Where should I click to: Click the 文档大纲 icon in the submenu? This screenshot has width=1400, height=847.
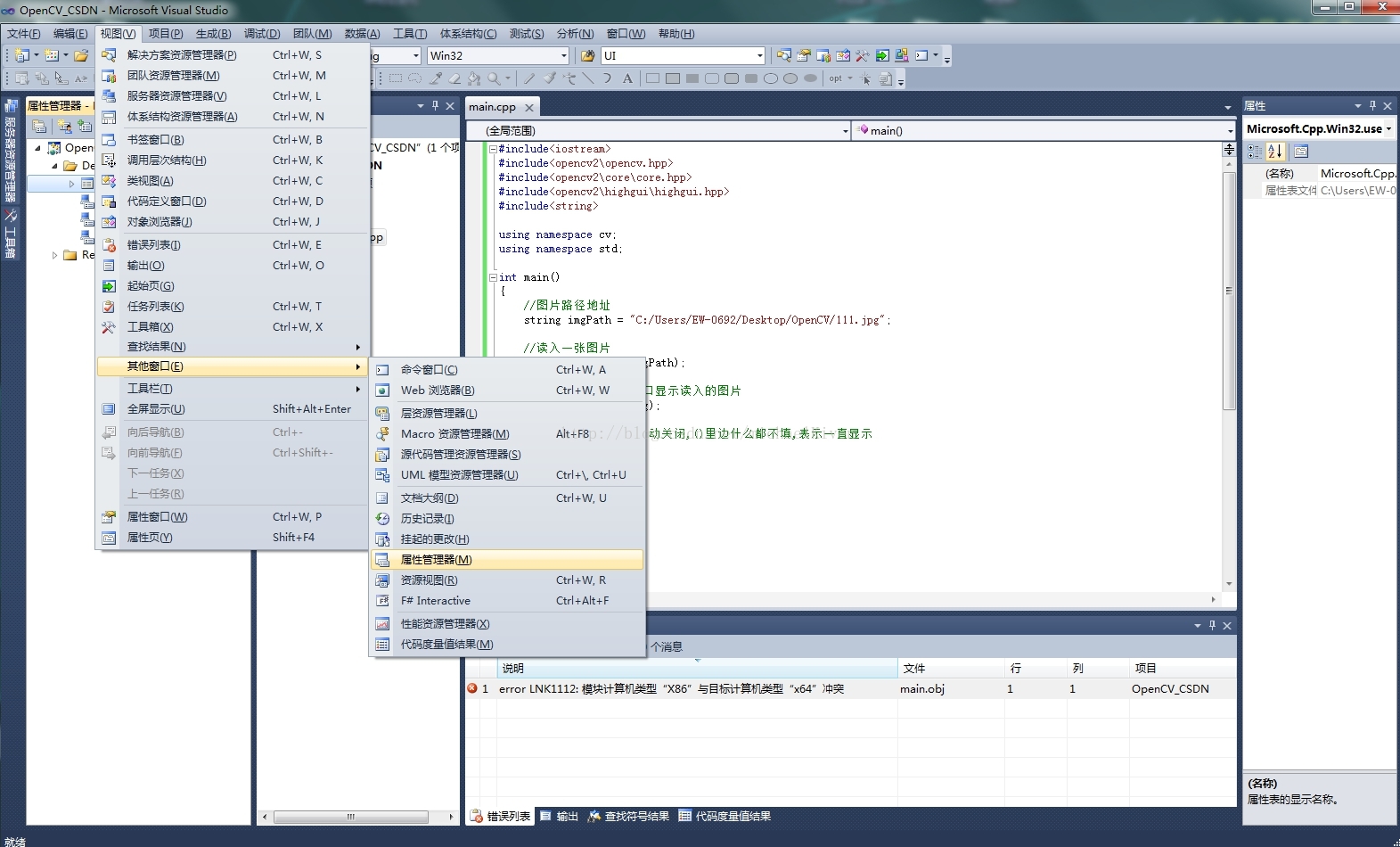(x=382, y=498)
